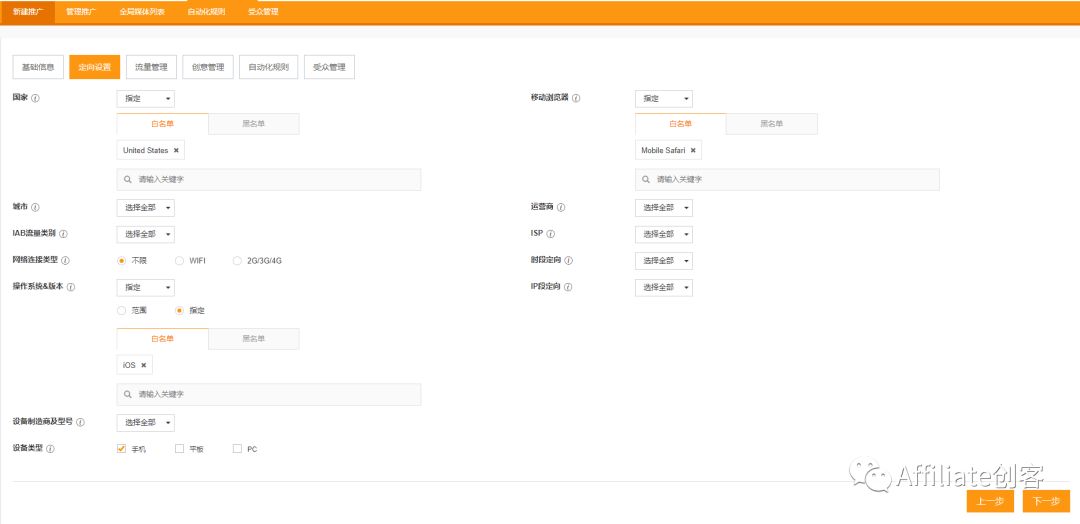The image size is (1080, 524).
Task: Select the 黑名单 tab under 国家
Action: coord(253,124)
